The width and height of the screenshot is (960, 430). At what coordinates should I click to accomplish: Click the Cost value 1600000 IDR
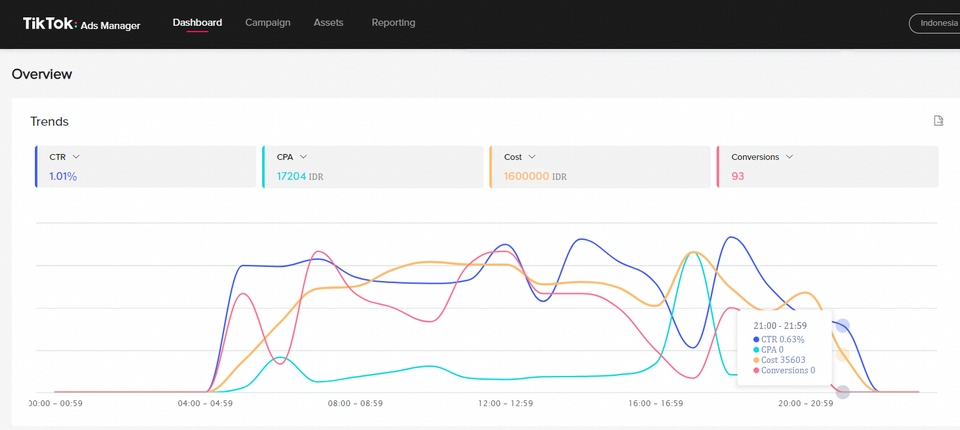click(x=535, y=176)
